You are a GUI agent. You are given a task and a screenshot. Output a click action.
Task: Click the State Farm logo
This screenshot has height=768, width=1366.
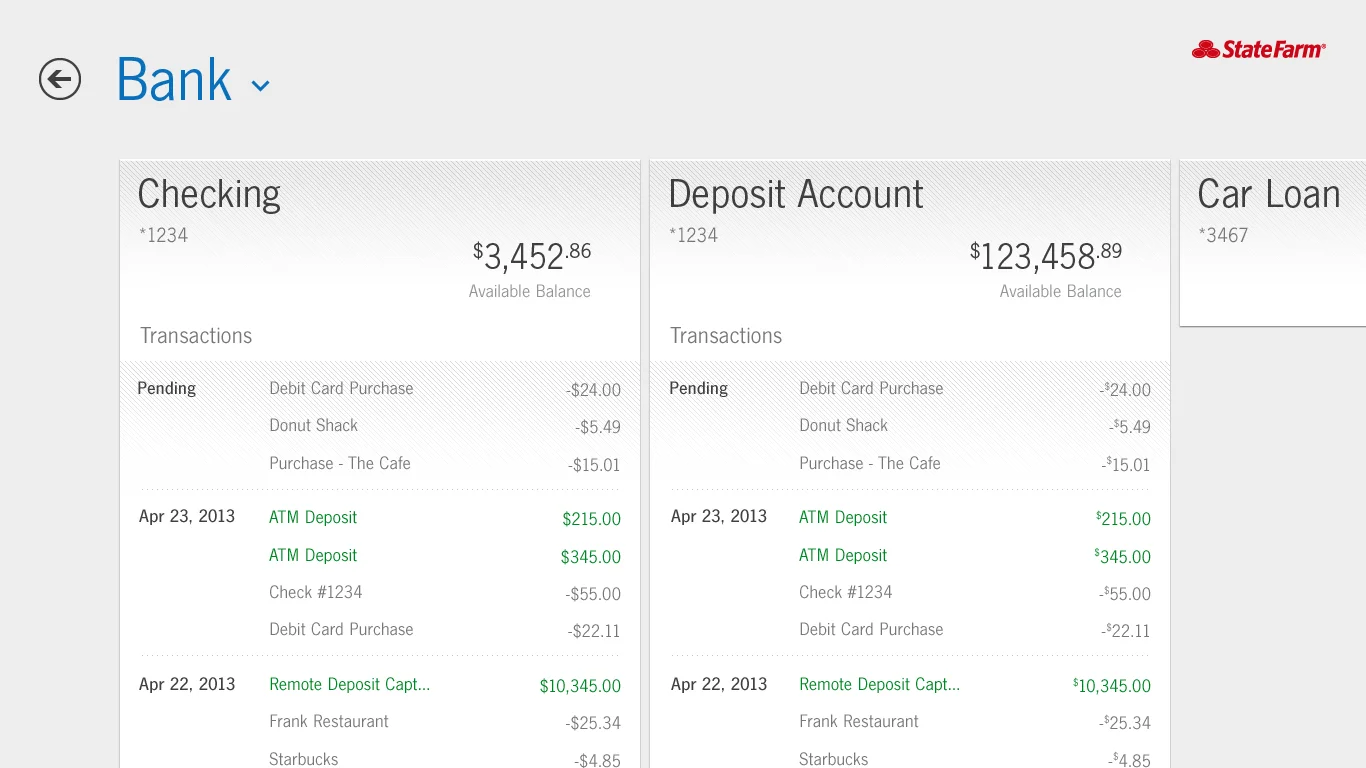[1258, 48]
